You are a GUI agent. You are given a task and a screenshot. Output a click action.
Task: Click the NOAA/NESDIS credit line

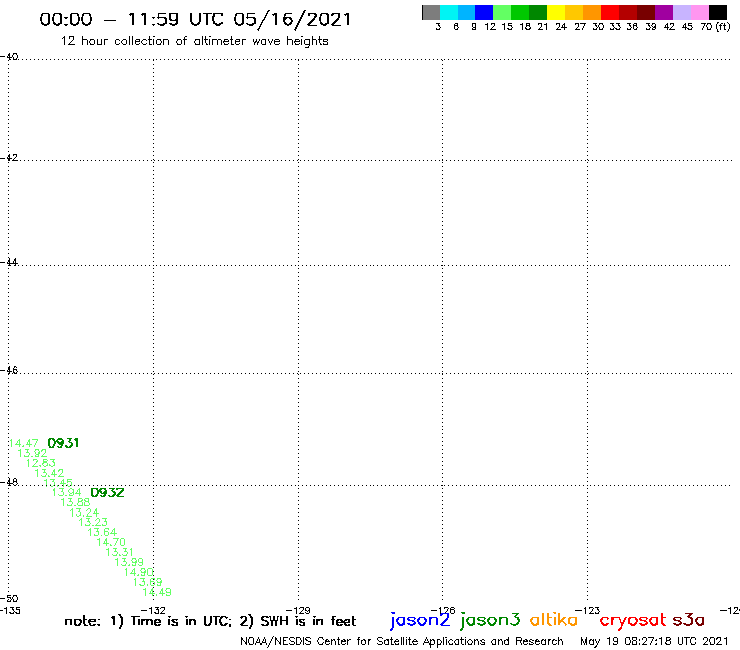402,642
